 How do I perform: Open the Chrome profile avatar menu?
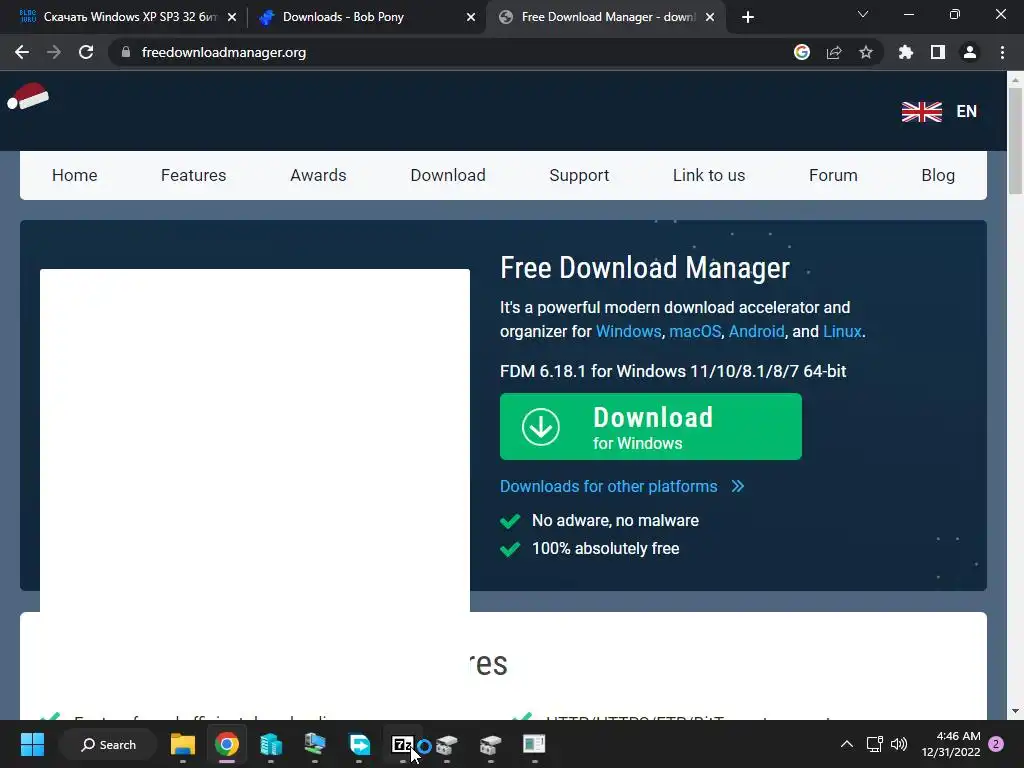click(970, 52)
